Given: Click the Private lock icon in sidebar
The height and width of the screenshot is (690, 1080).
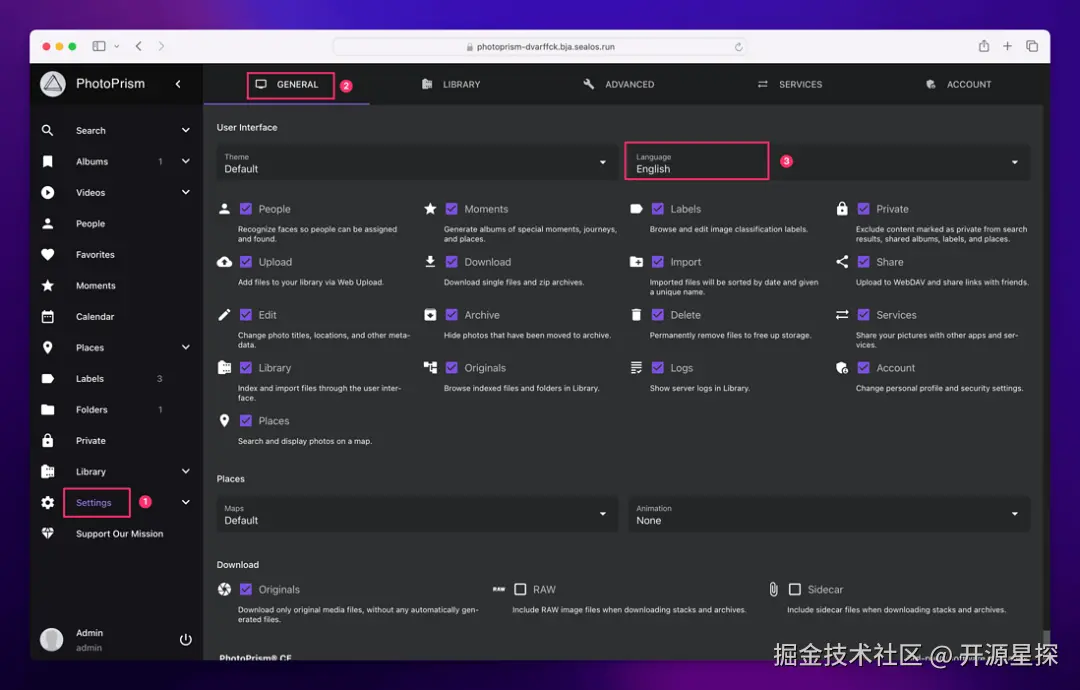Looking at the screenshot, I should point(48,440).
